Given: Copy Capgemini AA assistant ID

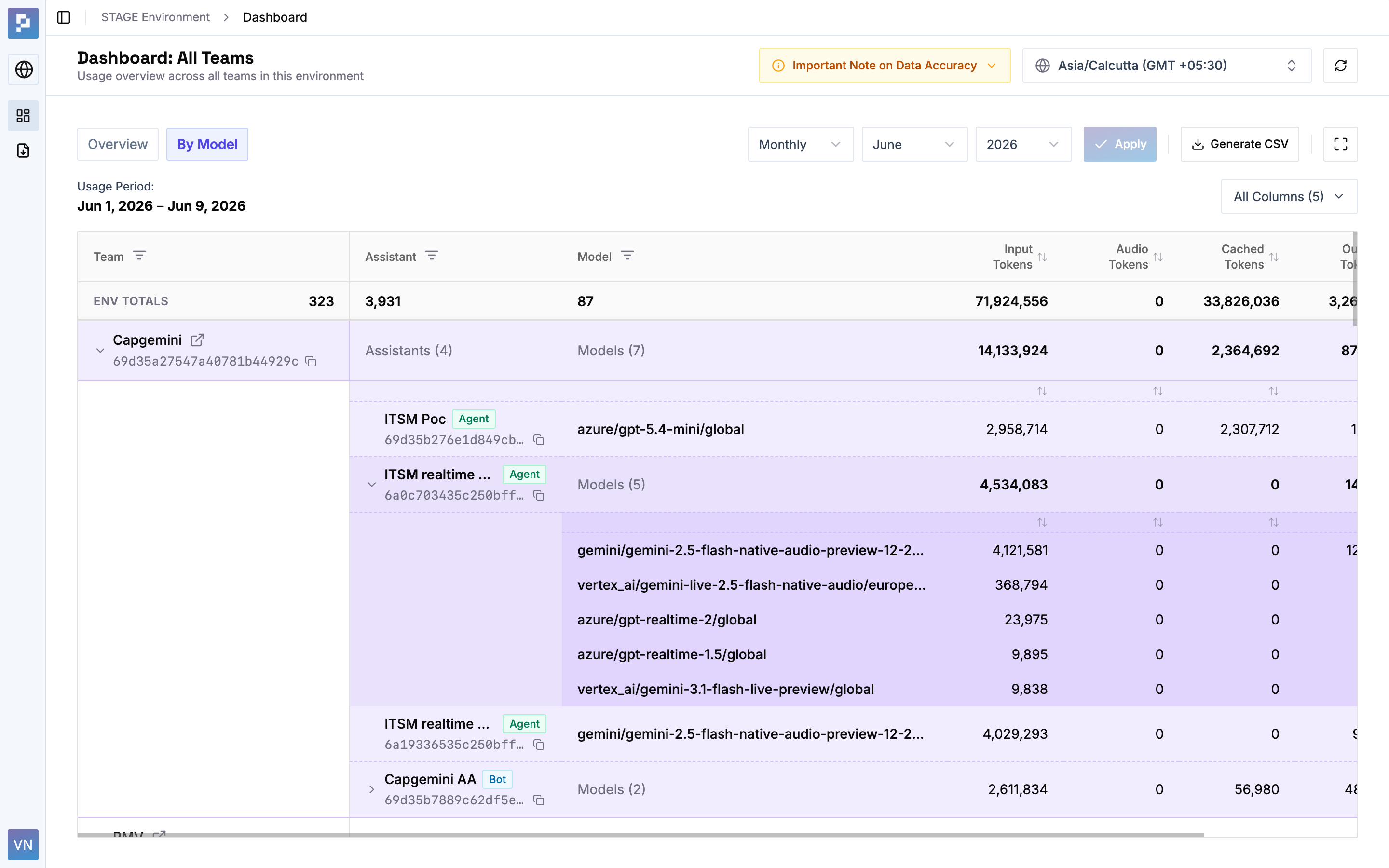Looking at the screenshot, I should pos(539,800).
